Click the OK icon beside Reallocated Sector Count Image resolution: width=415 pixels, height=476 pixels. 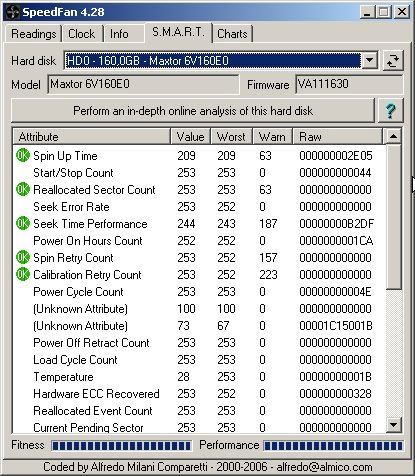23,189
